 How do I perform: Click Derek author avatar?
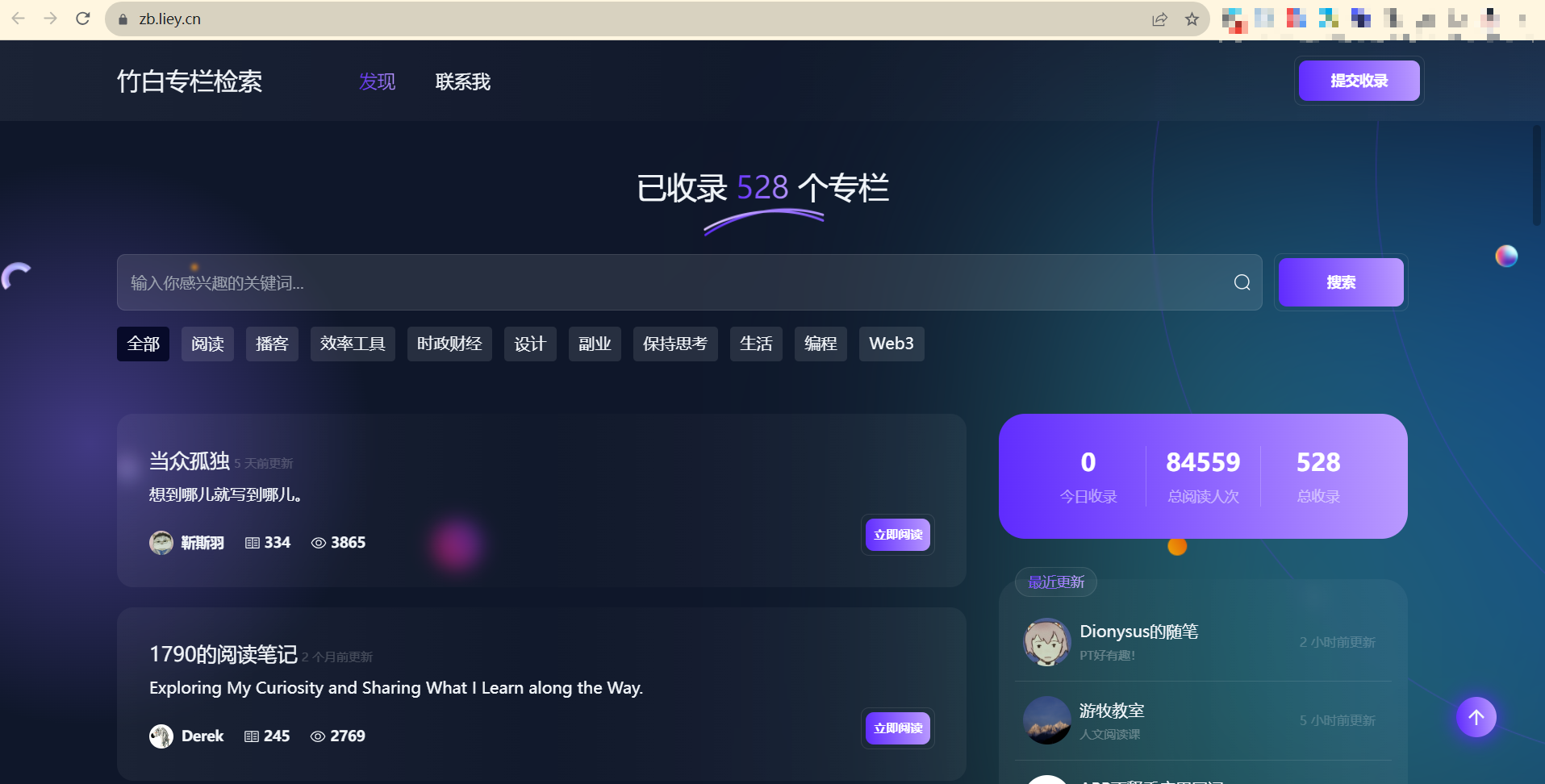161,736
